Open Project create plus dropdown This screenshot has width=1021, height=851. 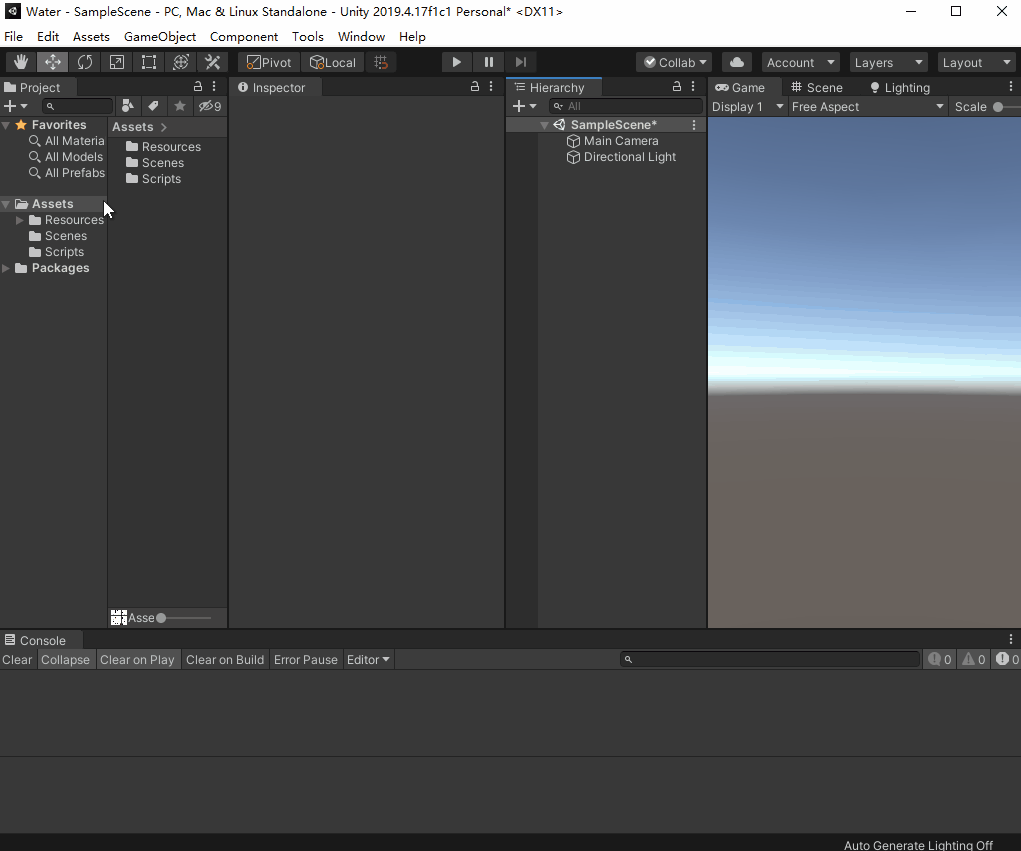tap(16, 105)
